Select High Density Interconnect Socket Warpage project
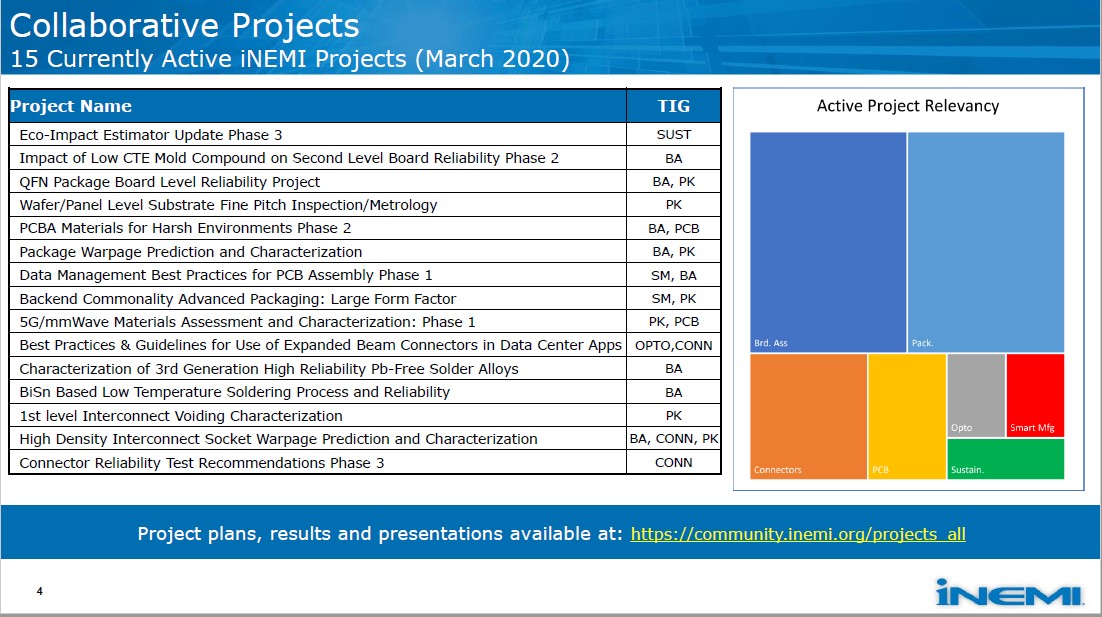This screenshot has height=617, width=1102. (278, 439)
